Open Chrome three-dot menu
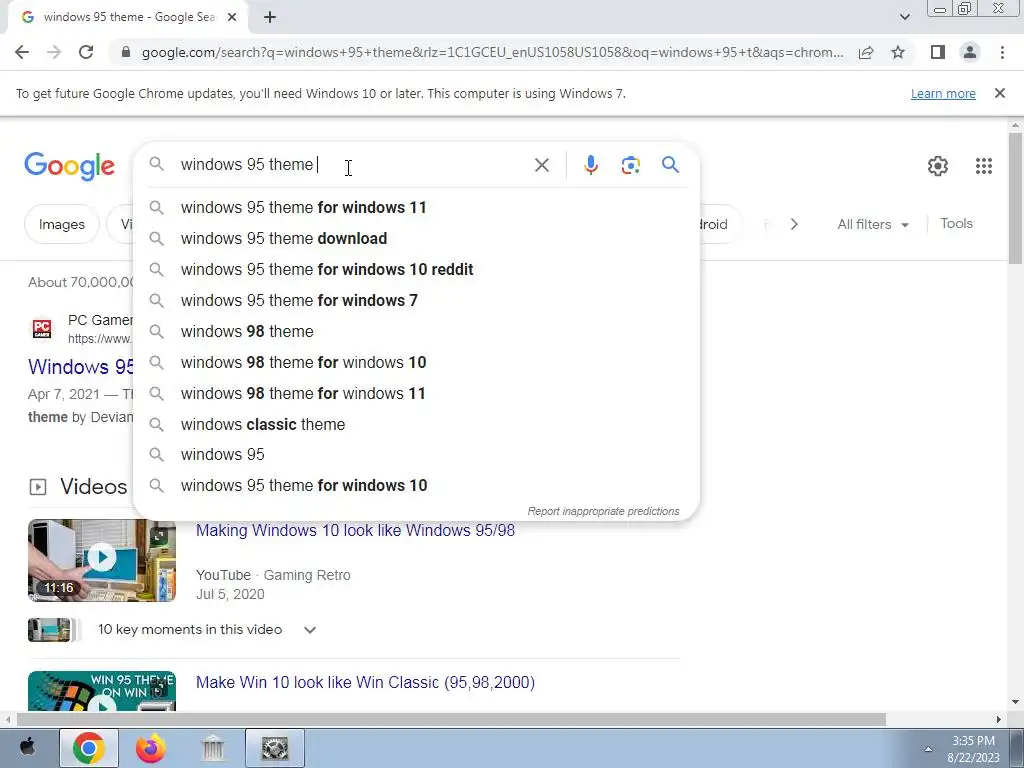This screenshot has height=768, width=1024. [x=1002, y=52]
